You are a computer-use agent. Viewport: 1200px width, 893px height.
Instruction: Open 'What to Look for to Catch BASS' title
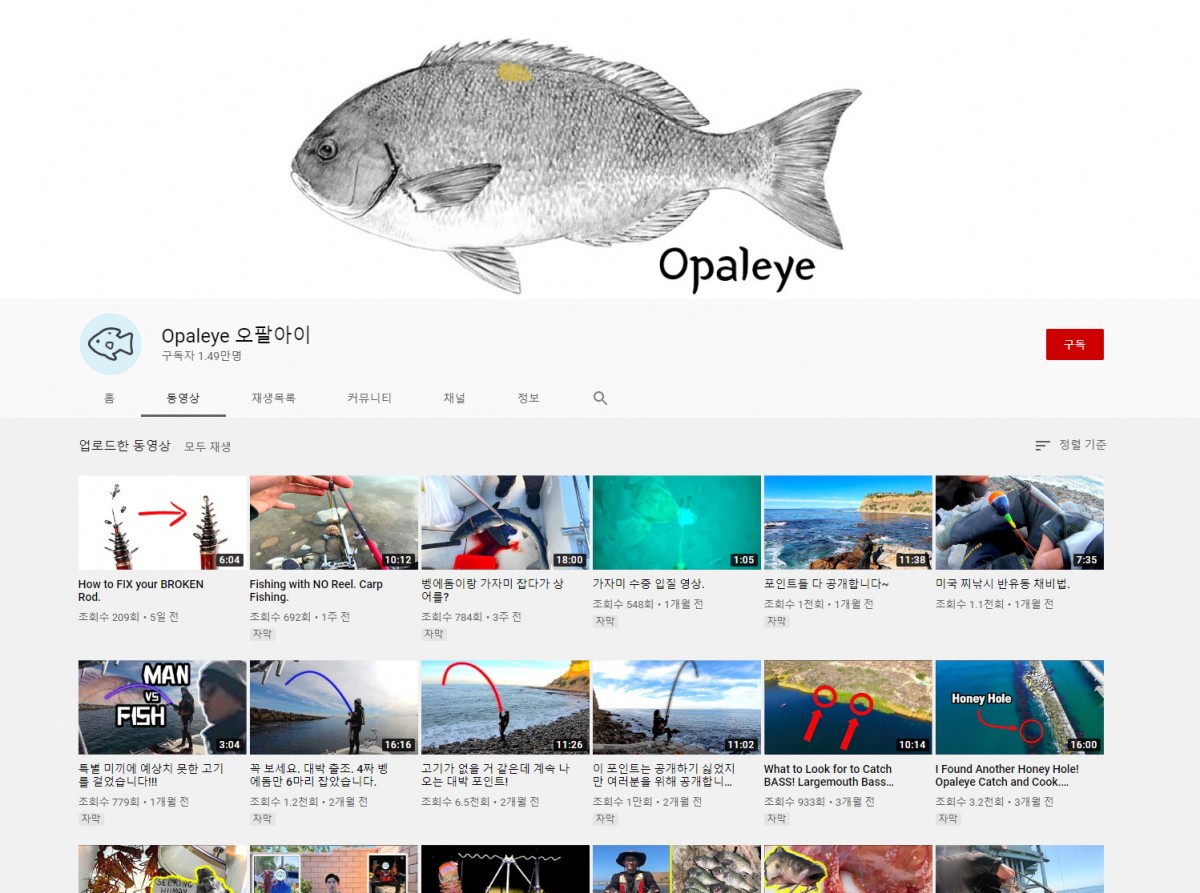tap(828, 775)
